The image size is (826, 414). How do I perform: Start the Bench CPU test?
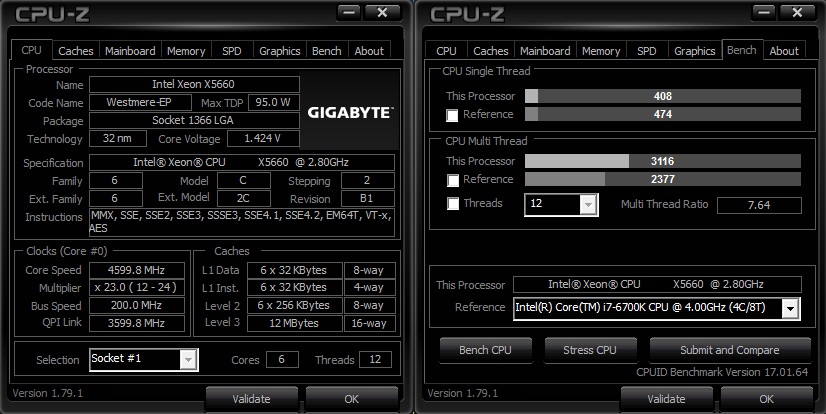485,350
